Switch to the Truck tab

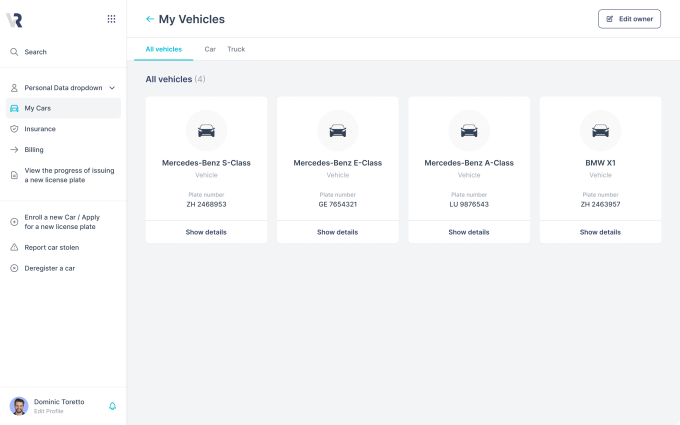coord(236,49)
